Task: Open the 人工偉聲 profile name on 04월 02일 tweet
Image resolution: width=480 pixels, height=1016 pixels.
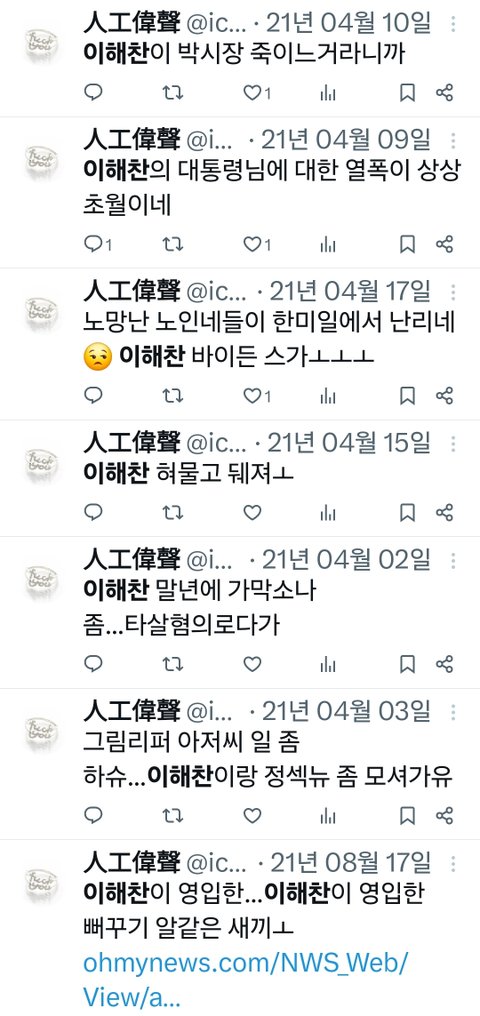Action: pos(131,560)
